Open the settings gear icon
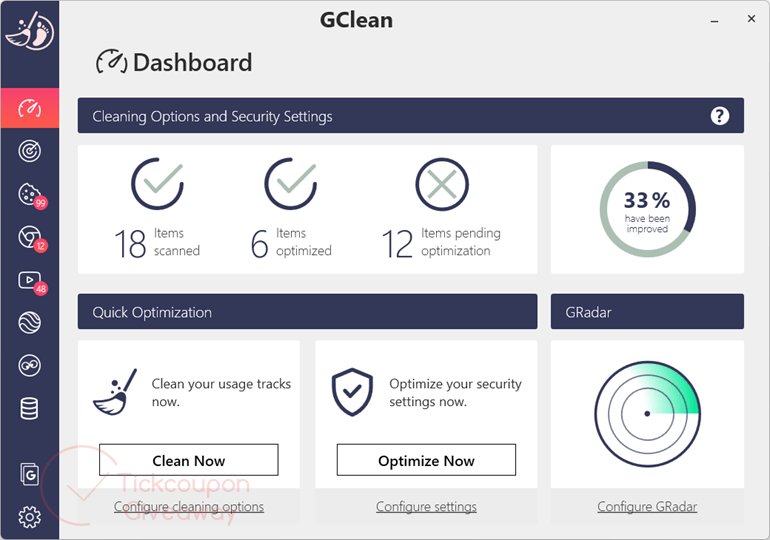Viewport: 770px width, 540px height. pyautogui.click(x=29, y=517)
